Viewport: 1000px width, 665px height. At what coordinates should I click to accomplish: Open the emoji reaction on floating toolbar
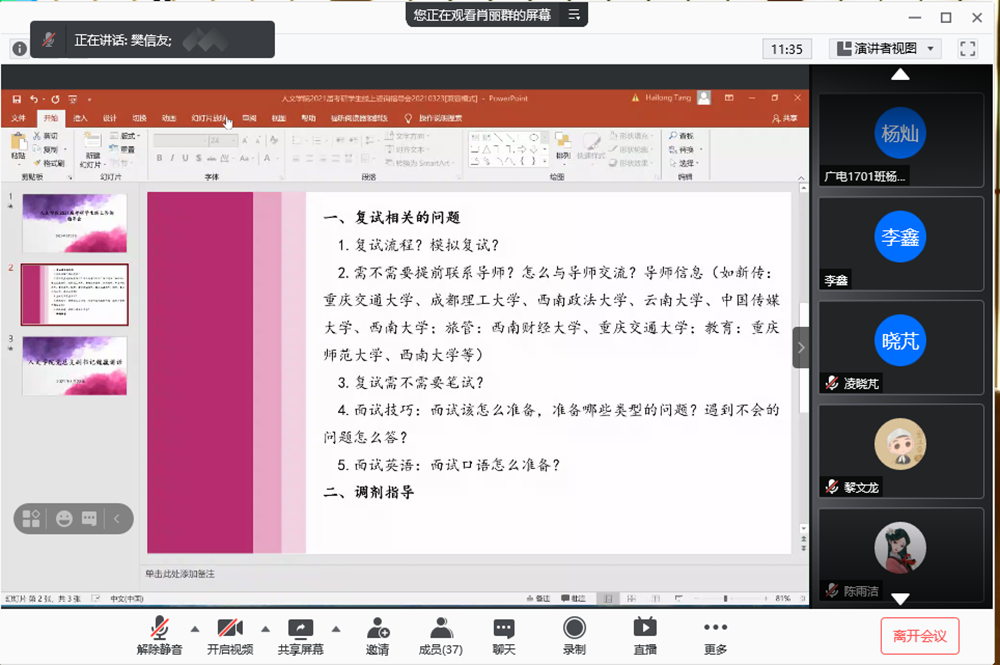64,519
